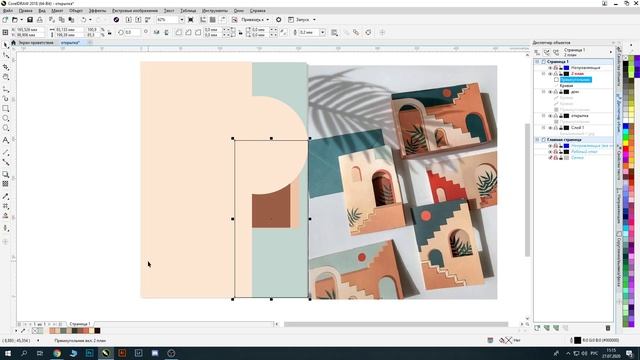Open the 'Запуск' launcher dropdown
Screen dimensions: 640x360
[314, 20]
